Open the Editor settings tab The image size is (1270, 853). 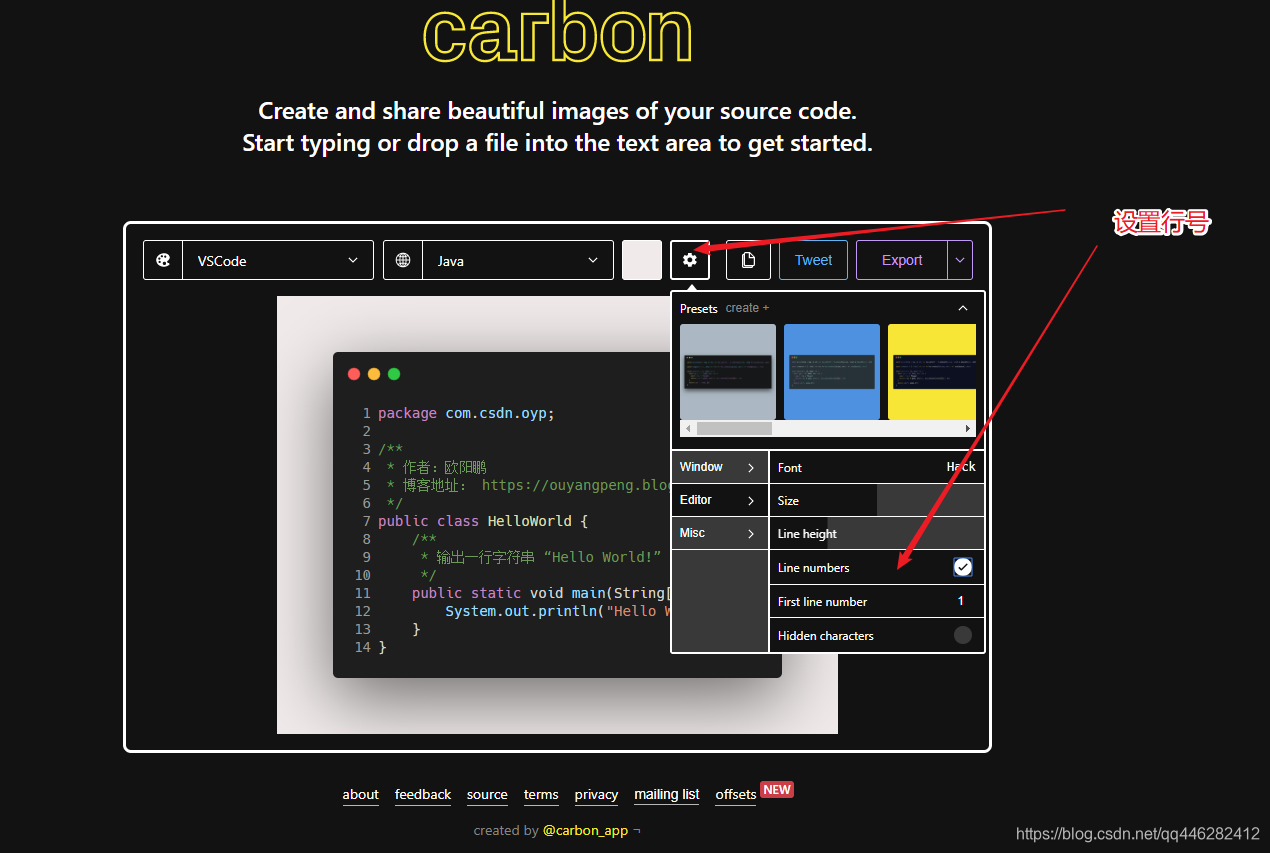coord(720,500)
